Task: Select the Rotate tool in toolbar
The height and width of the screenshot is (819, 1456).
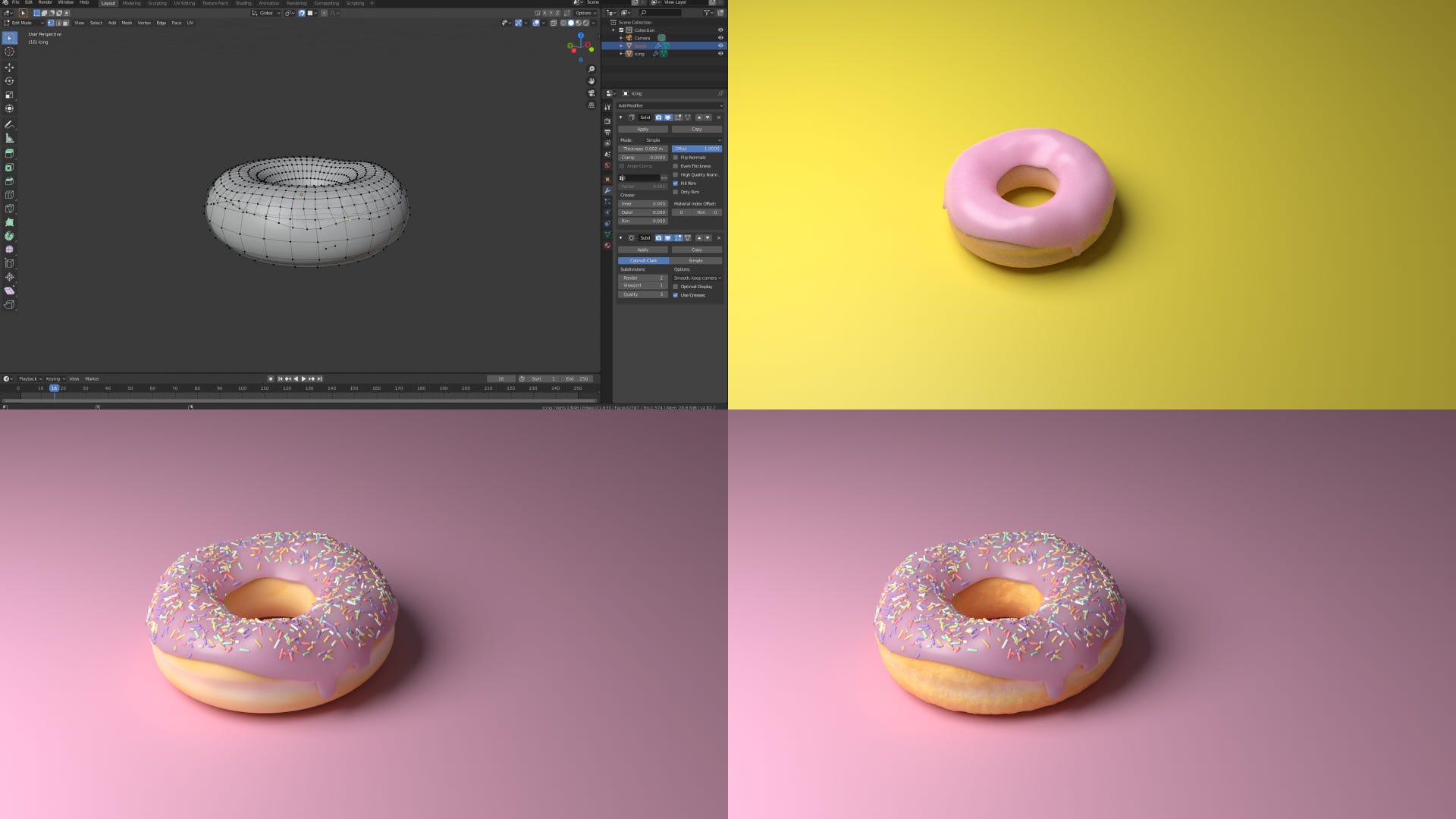Action: 9,80
